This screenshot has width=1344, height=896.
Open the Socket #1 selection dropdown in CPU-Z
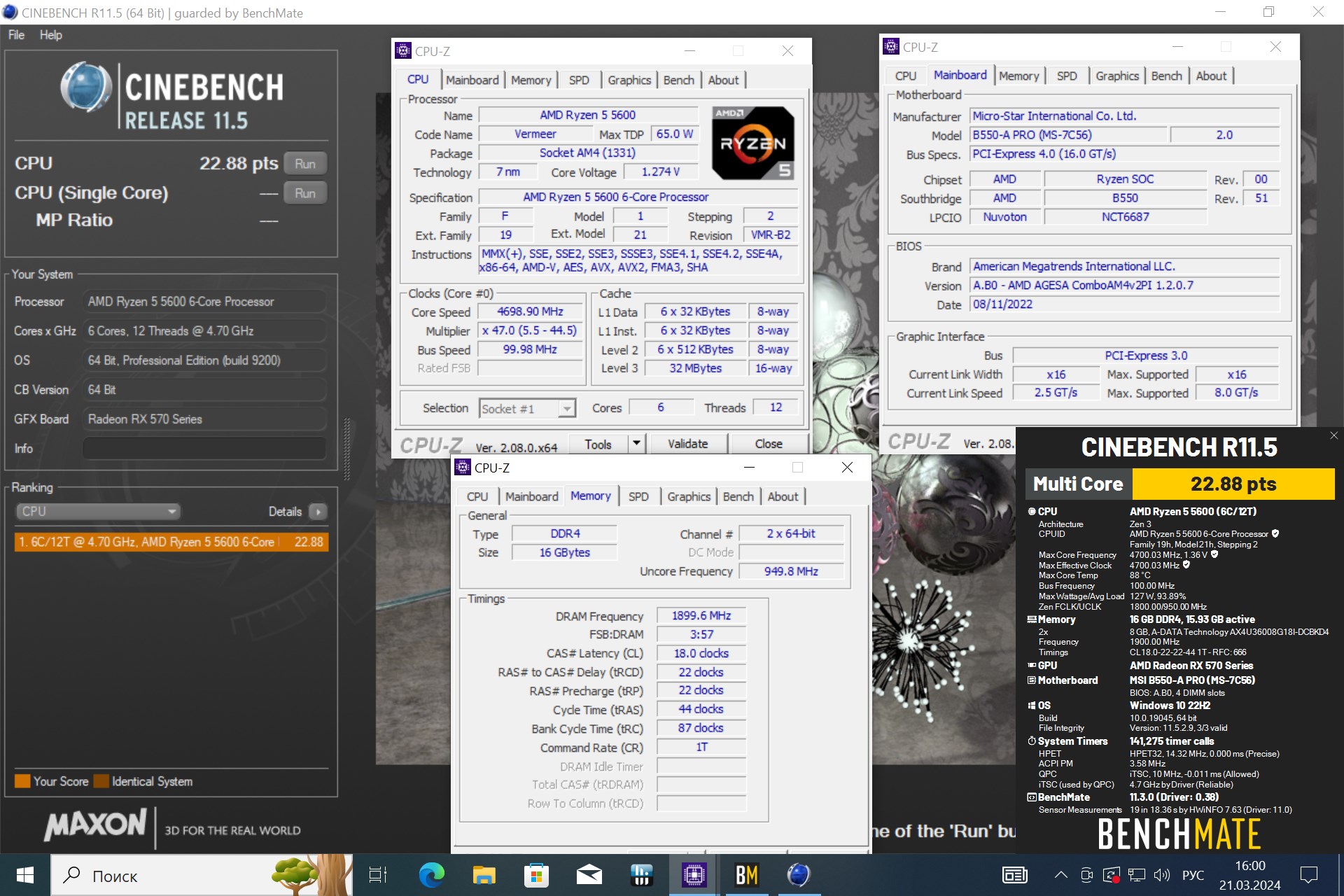[527, 408]
